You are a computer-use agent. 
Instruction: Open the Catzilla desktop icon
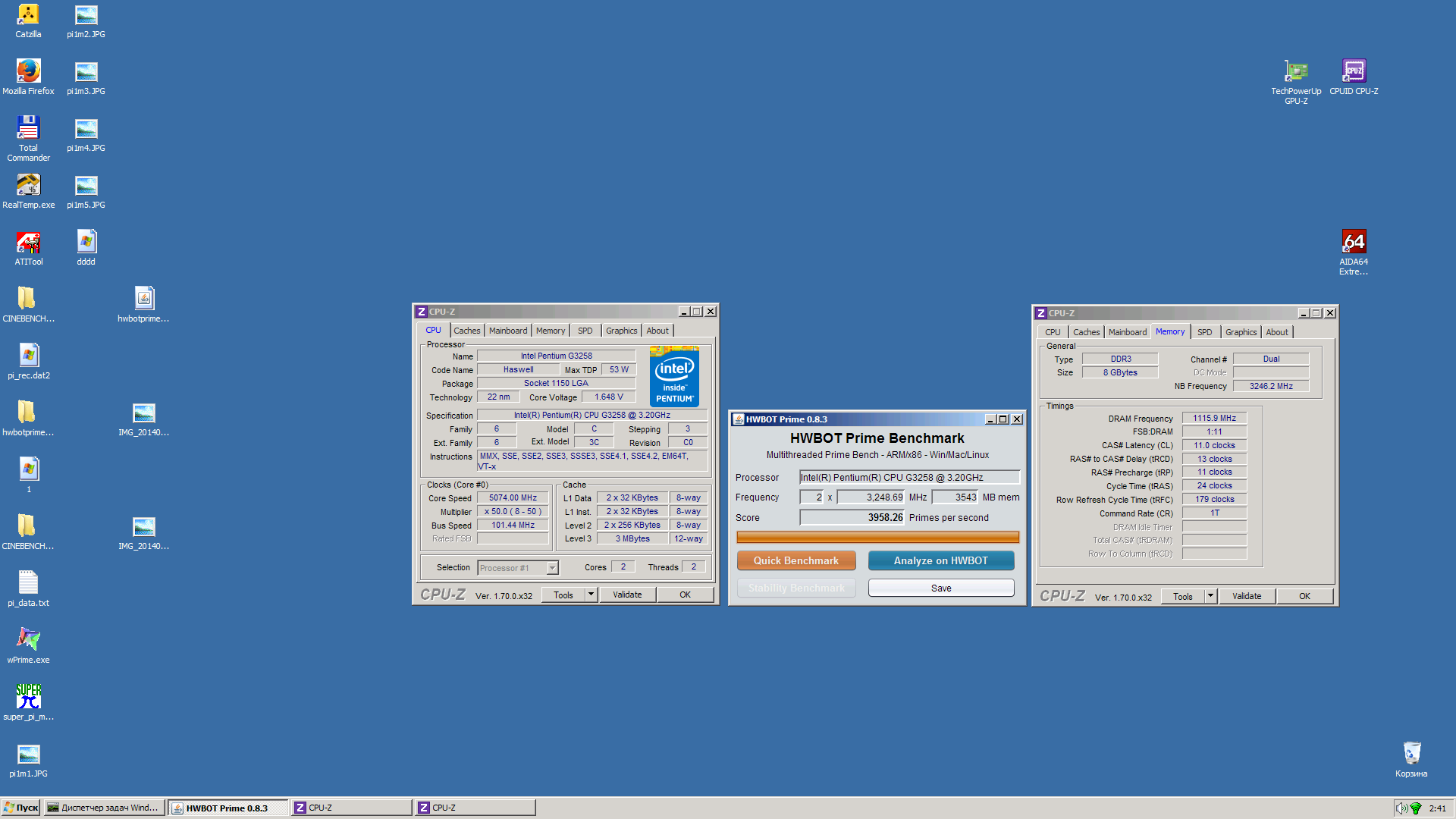pos(28,20)
